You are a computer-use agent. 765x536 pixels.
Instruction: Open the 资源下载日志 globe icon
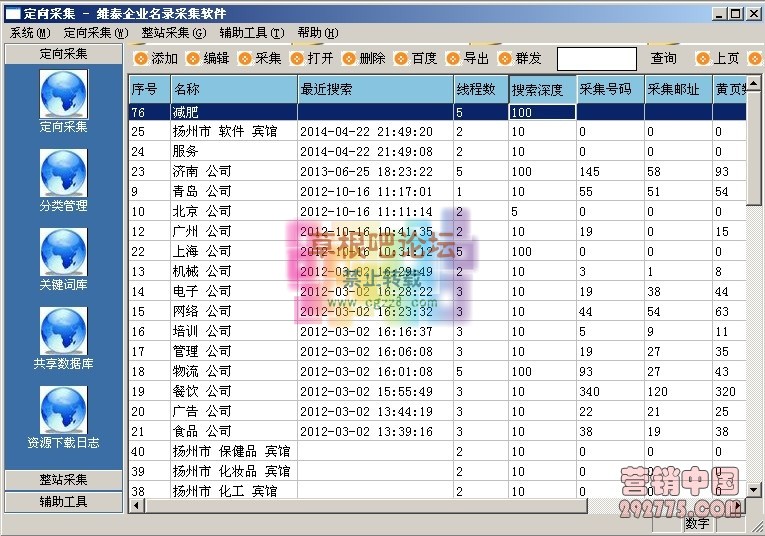click(63, 410)
